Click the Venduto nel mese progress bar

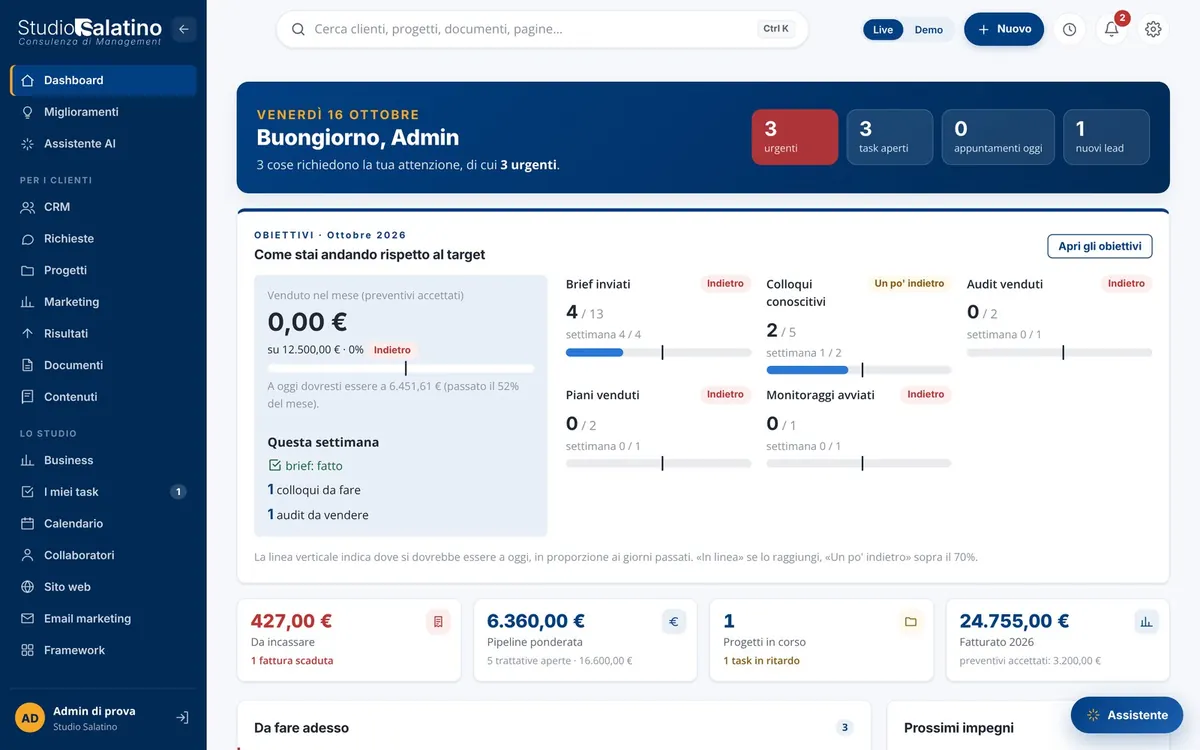(401, 368)
